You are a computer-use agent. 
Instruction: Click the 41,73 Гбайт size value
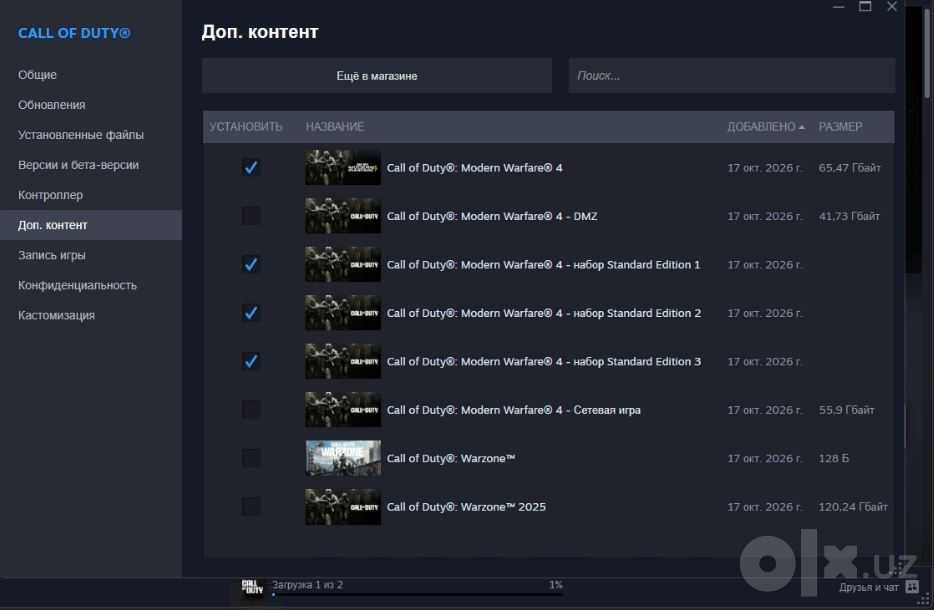[x=849, y=216]
